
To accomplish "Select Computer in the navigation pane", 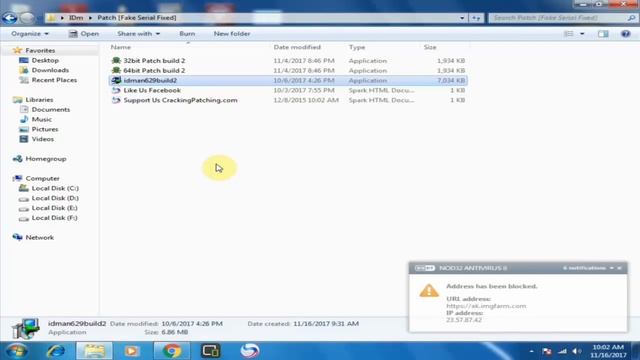I will click(x=42, y=178).
